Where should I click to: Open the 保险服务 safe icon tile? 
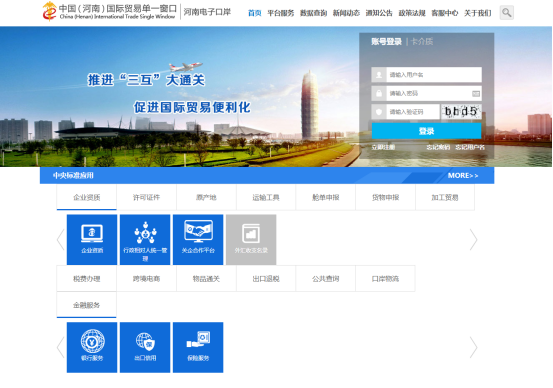(198, 347)
